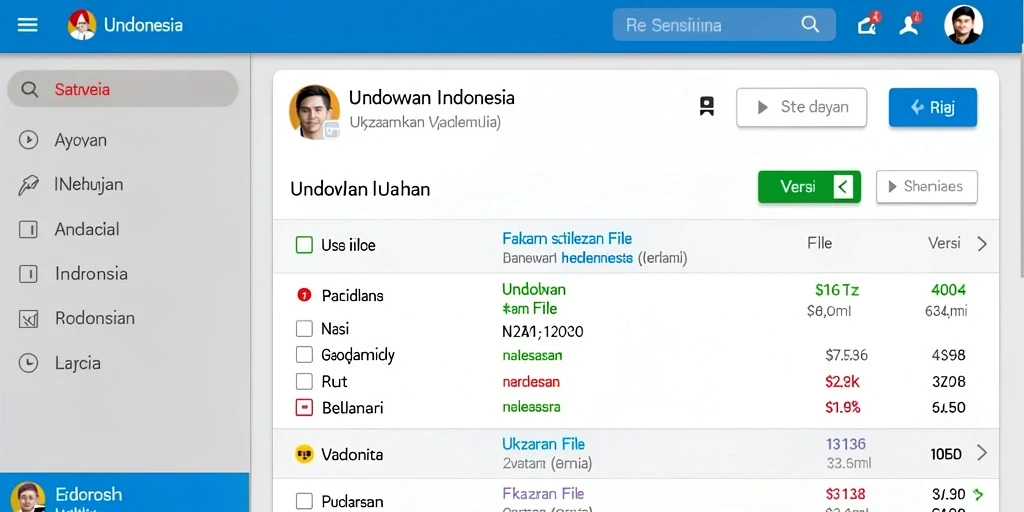Click the Ayoyan play-circle icon
1024x512 pixels.
pos(28,140)
